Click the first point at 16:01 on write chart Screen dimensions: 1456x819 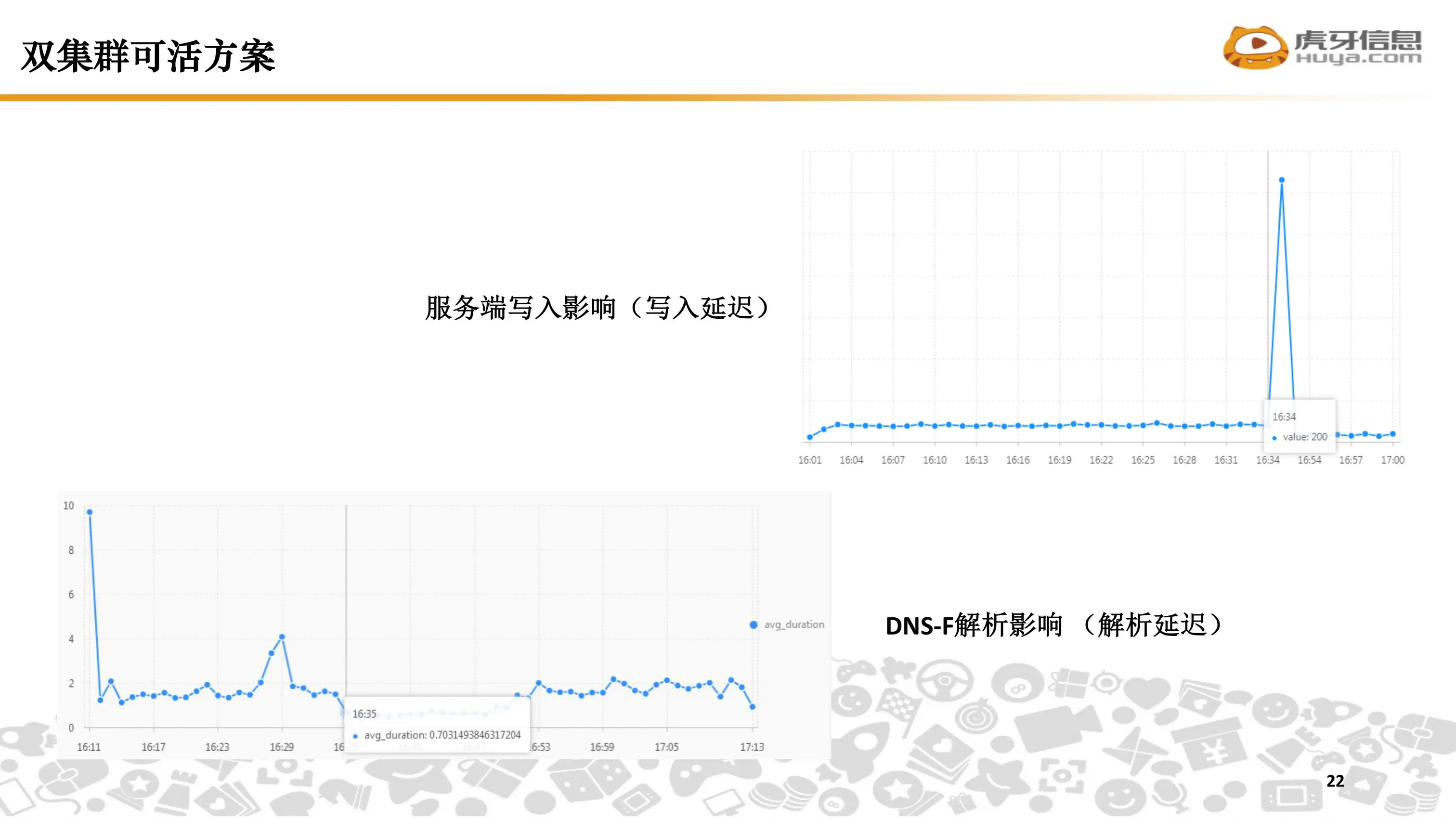(809, 437)
